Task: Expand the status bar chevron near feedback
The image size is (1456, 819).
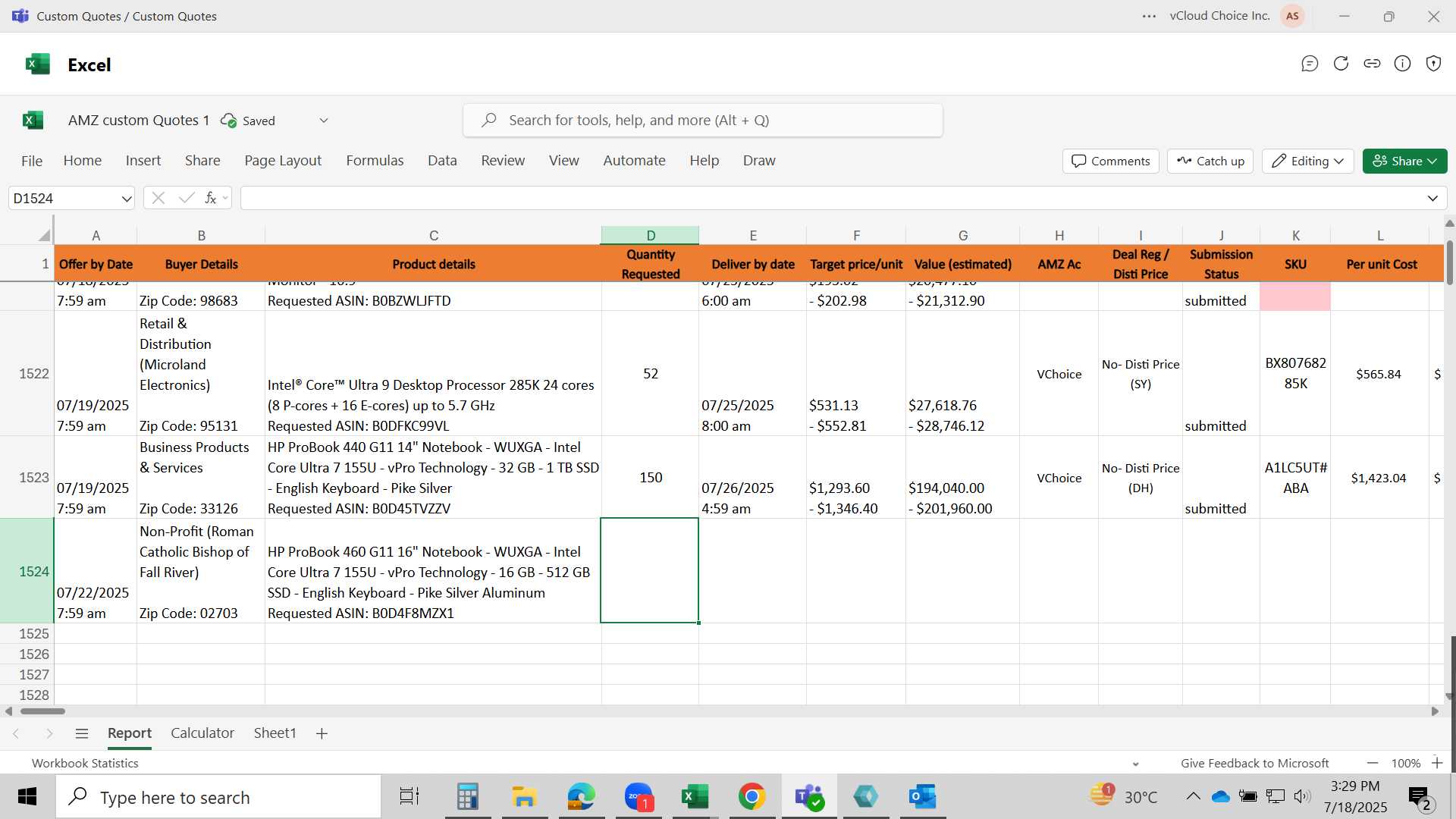Action: (x=1135, y=764)
